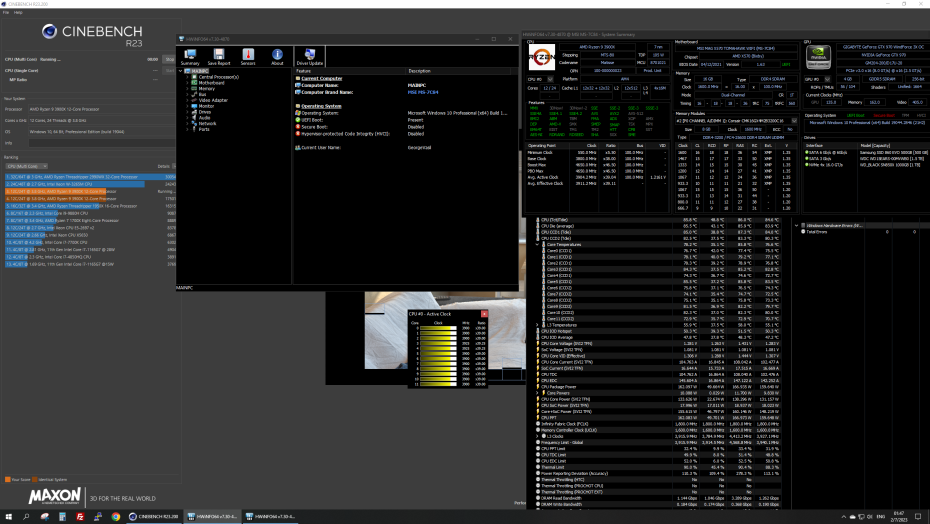Select the AMD Ryzen Threadripper 2990WX ranking bar
Viewport: 930px width, 524px height.
(x=90, y=177)
